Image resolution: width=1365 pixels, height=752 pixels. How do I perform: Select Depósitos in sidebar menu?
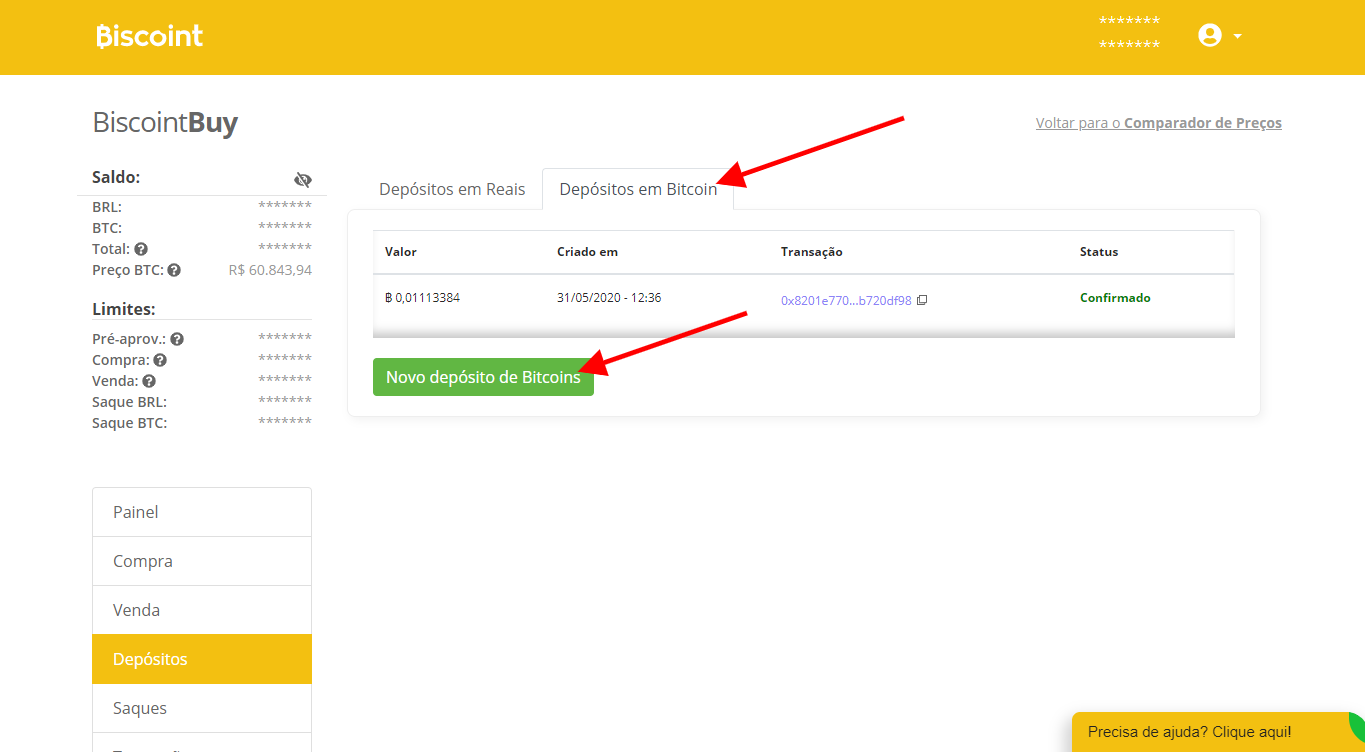click(202, 659)
